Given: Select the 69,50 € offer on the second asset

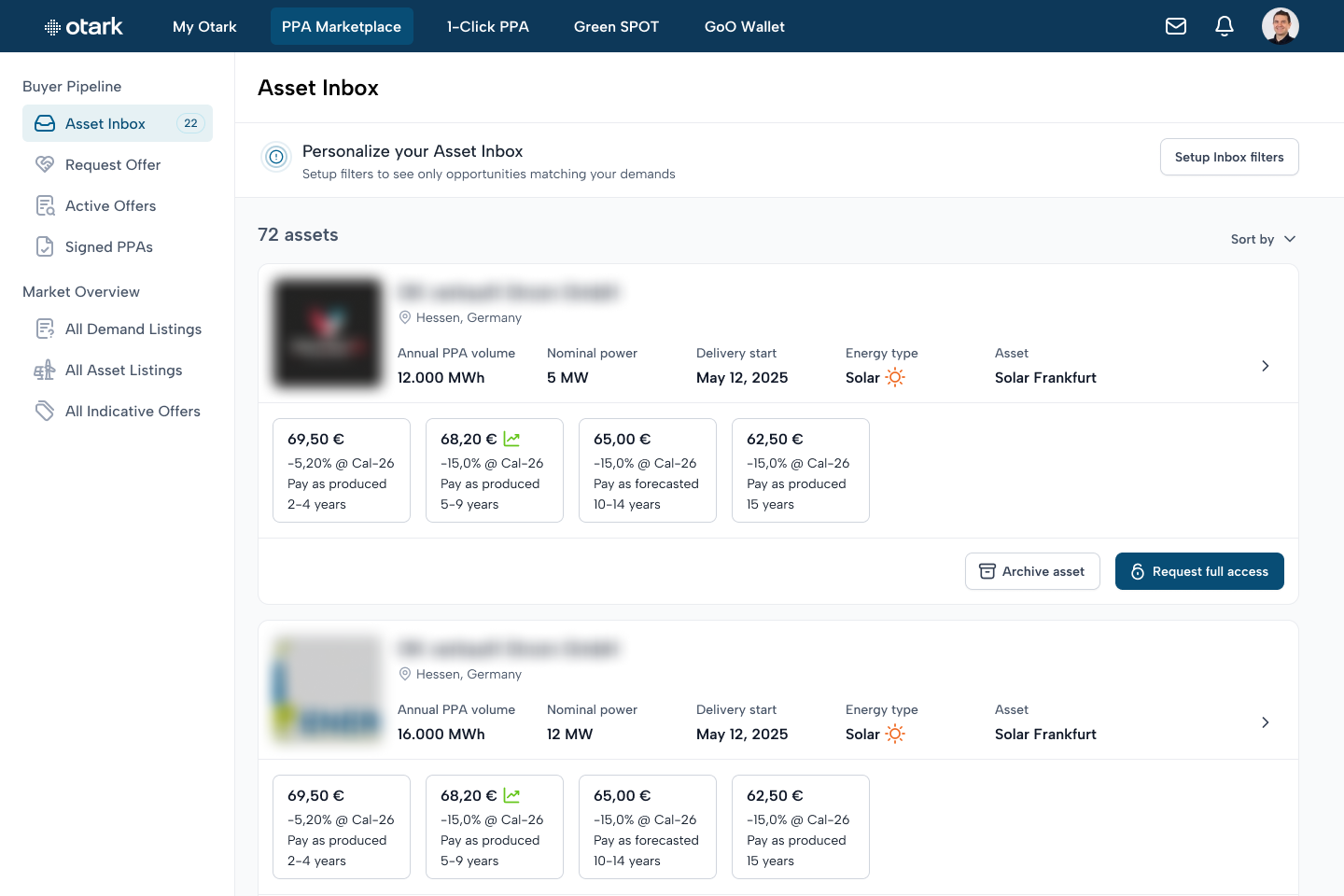Looking at the screenshot, I should click(342, 827).
